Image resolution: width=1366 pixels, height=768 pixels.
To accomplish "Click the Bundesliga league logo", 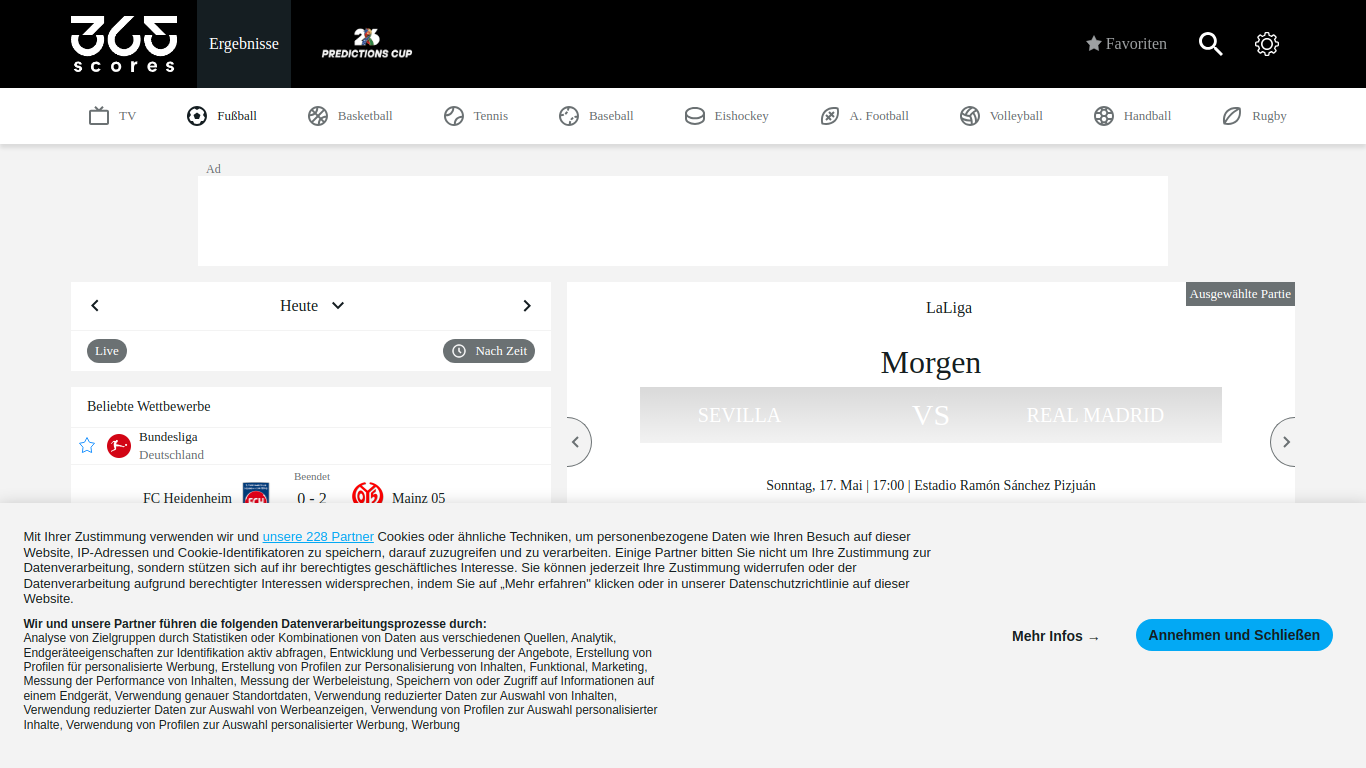I will point(119,446).
